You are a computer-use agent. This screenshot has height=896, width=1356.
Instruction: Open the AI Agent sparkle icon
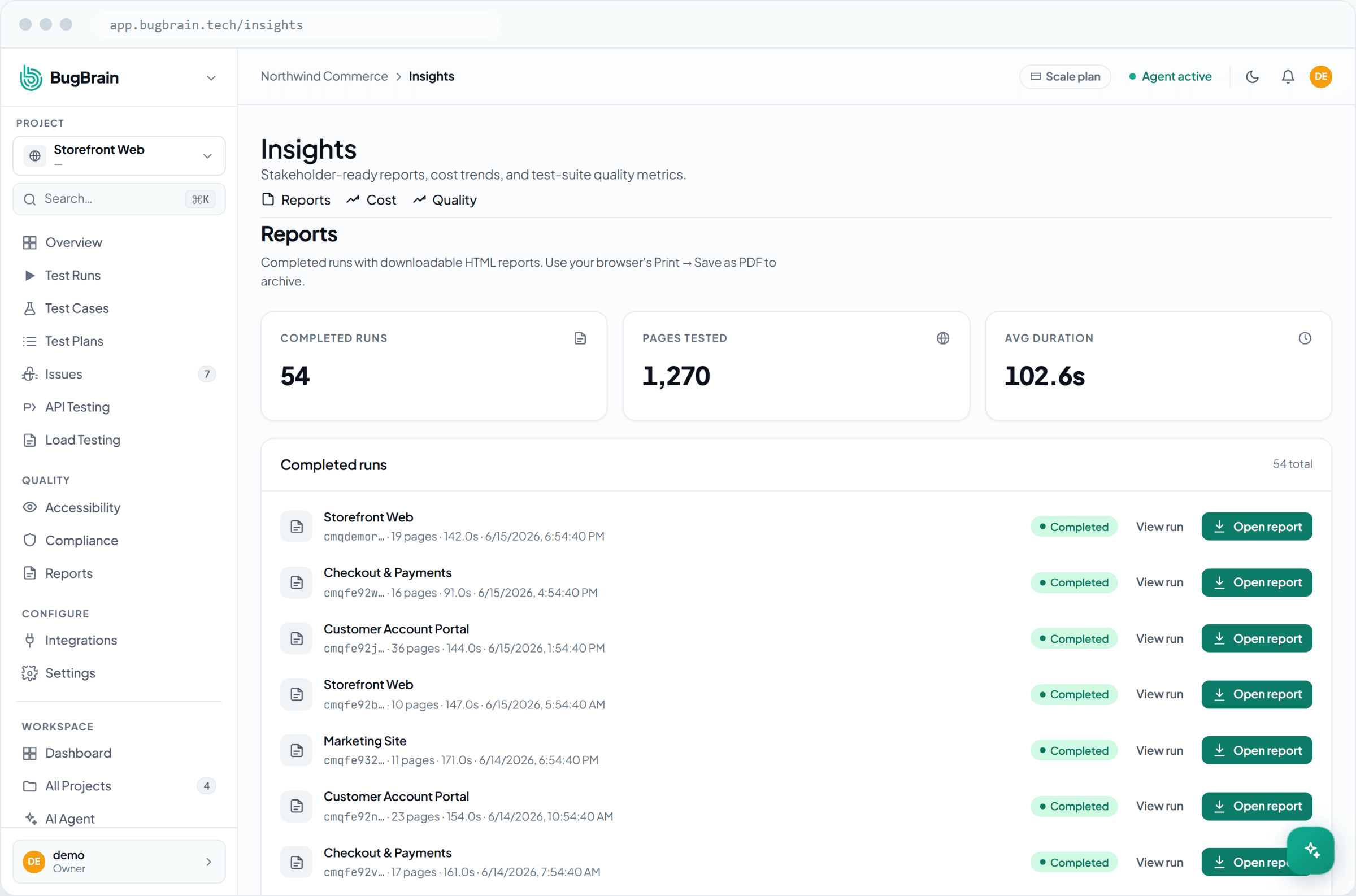point(30,818)
